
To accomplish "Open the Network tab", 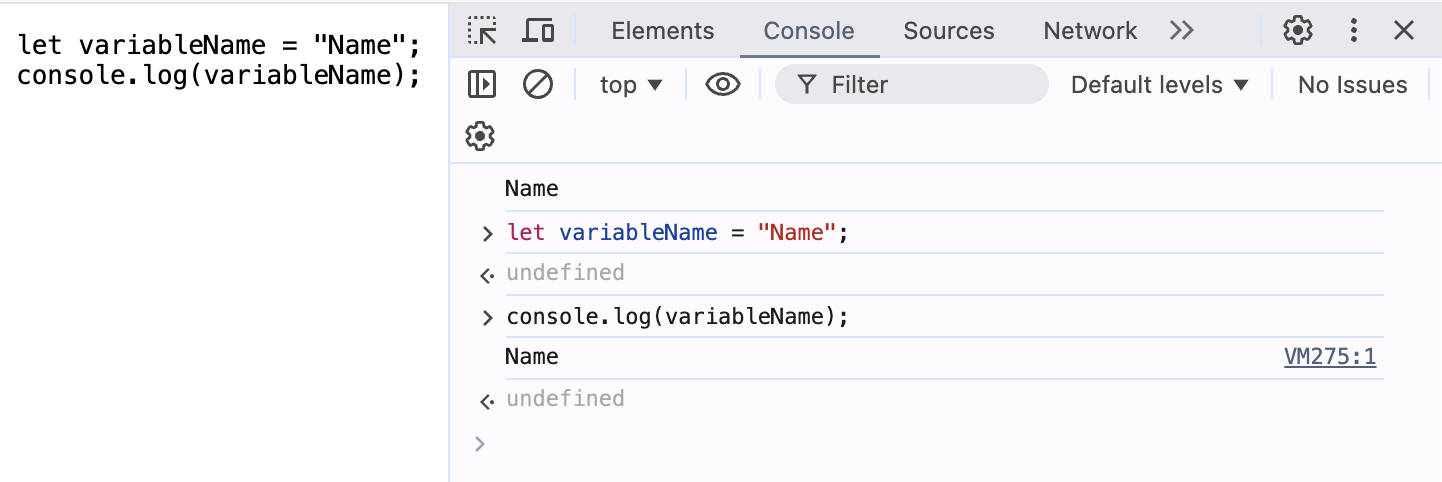I will click(x=1090, y=31).
